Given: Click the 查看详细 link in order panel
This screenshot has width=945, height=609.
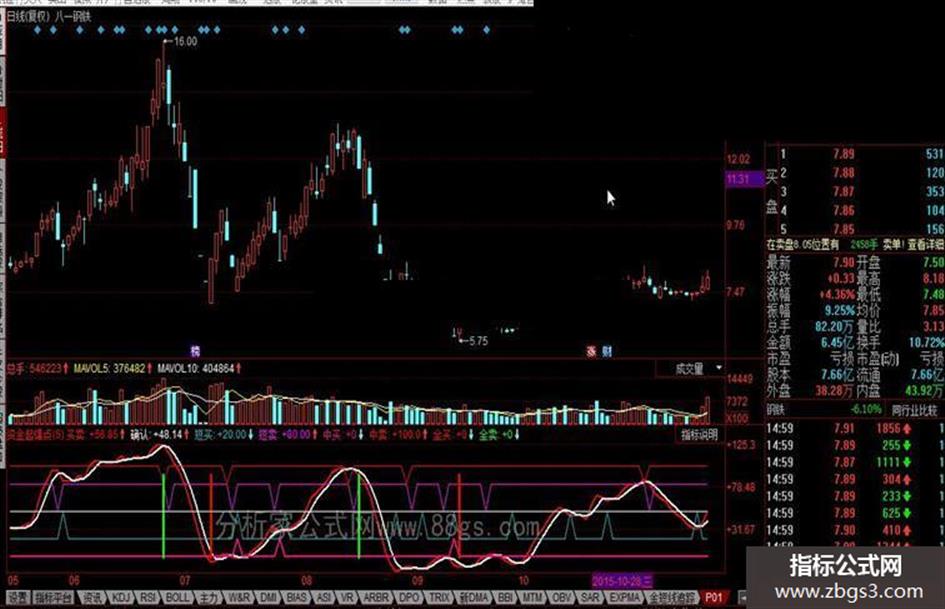Looking at the screenshot, I should click(x=924, y=245).
